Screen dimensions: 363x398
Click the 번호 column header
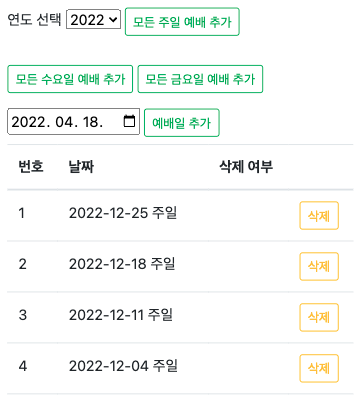(31, 166)
